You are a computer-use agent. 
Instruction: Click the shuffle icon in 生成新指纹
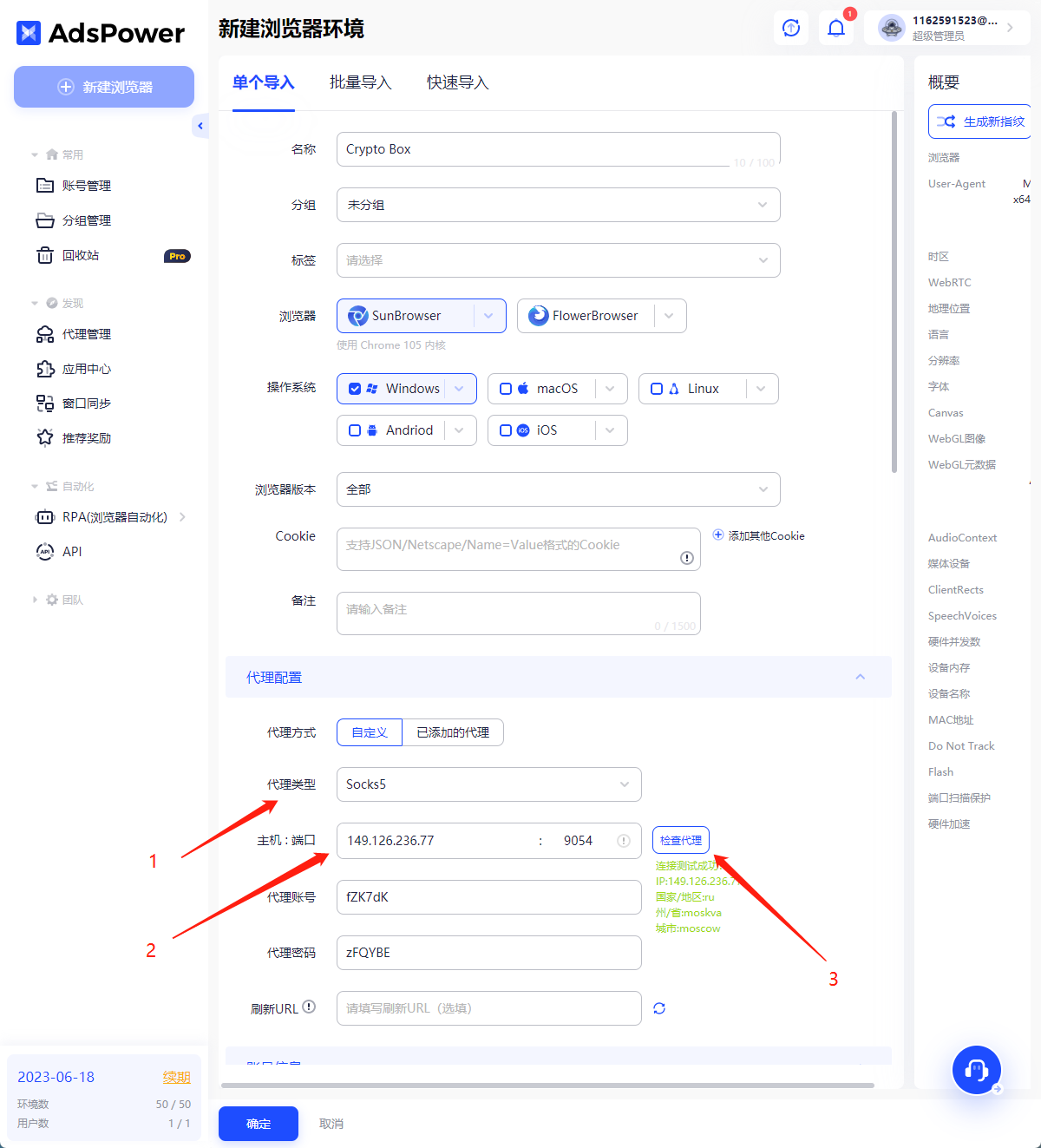coord(946,121)
